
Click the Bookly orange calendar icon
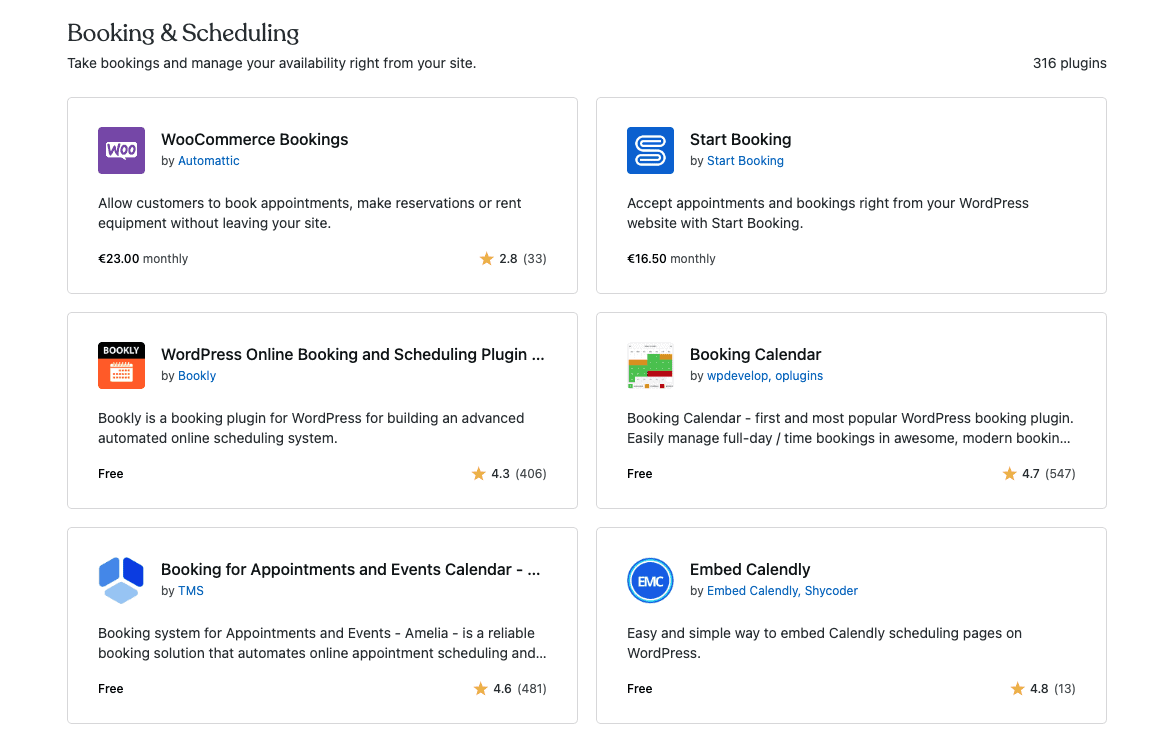pyautogui.click(x=121, y=365)
